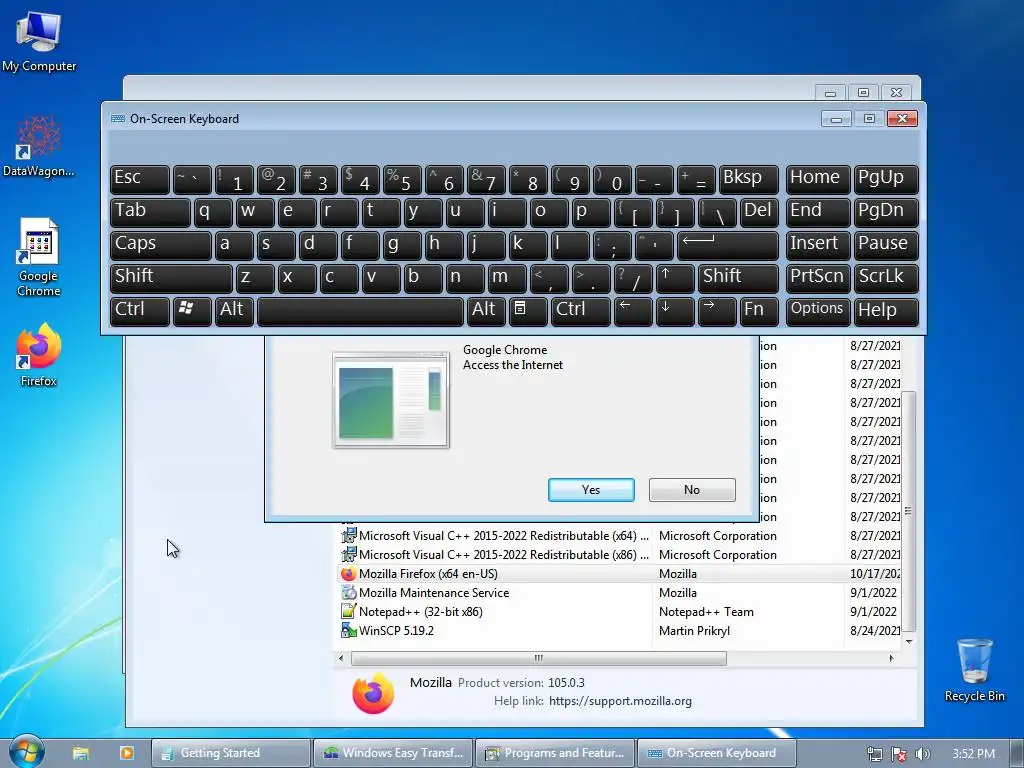Viewport: 1024px width, 768px height.
Task: Click the left arrow key
Action: point(633,311)
